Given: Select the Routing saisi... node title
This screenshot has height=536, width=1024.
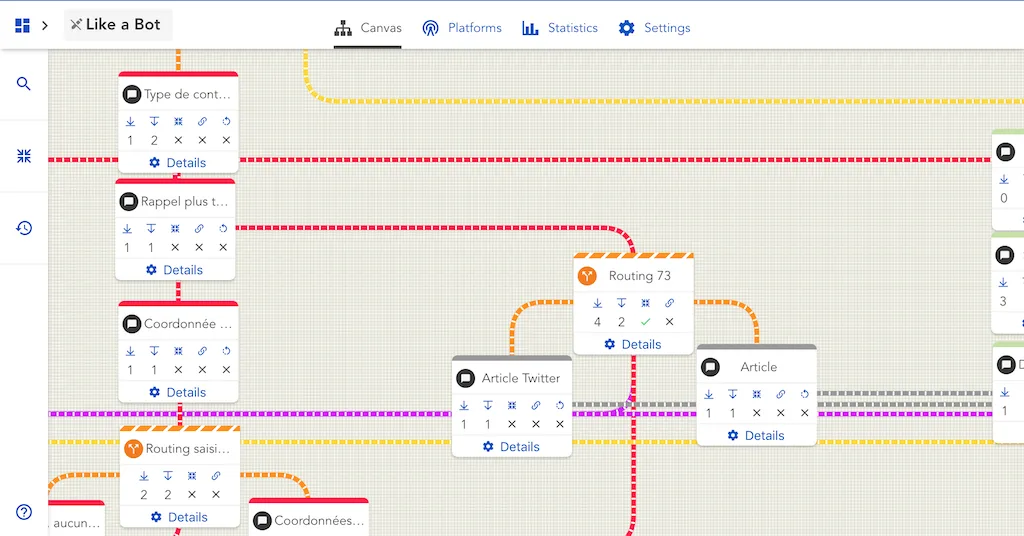Looking at the screenshot, I should point(187,449).
